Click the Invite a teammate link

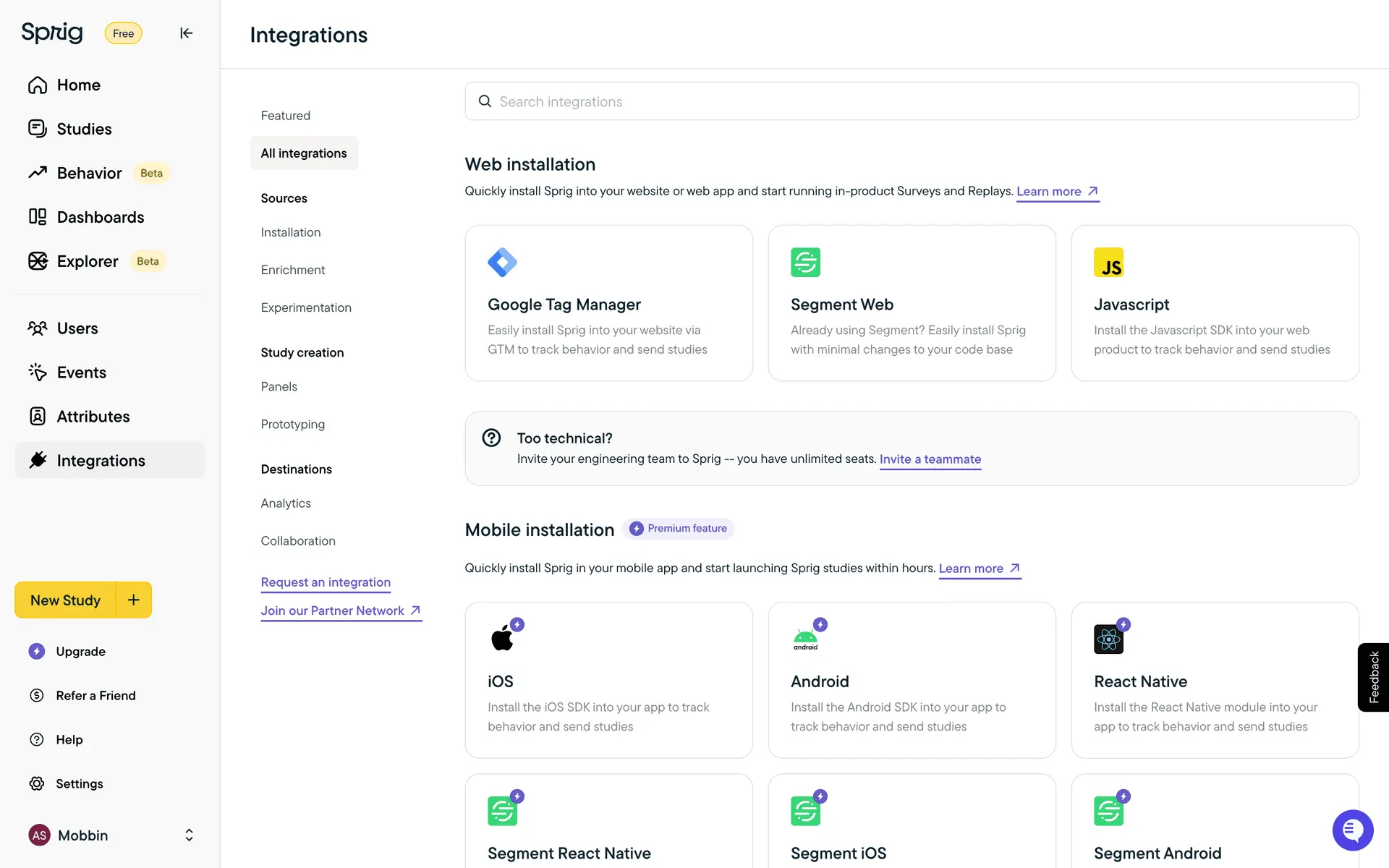[x=930, y=459]
